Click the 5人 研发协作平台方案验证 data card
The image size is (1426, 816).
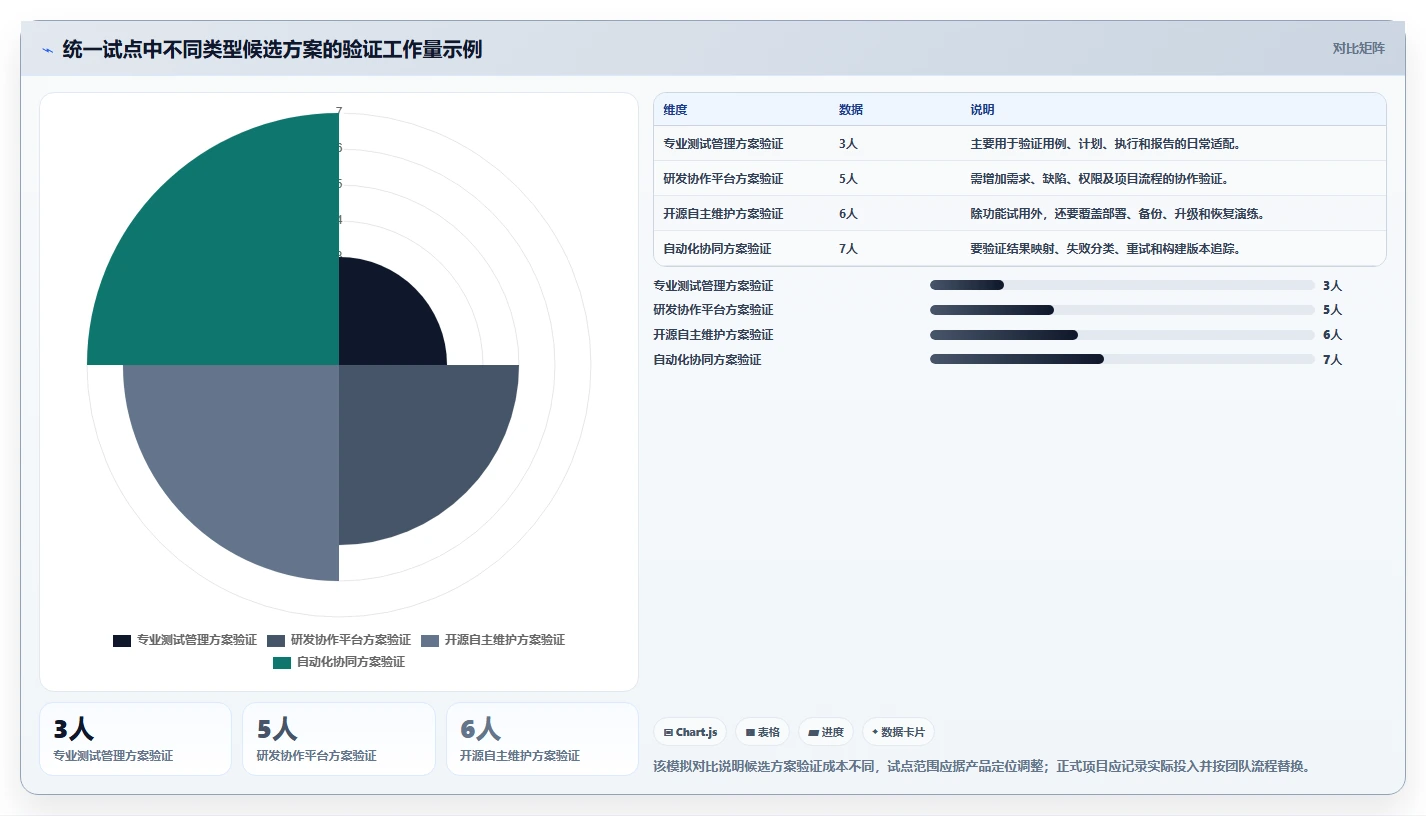tap(339, 739)
